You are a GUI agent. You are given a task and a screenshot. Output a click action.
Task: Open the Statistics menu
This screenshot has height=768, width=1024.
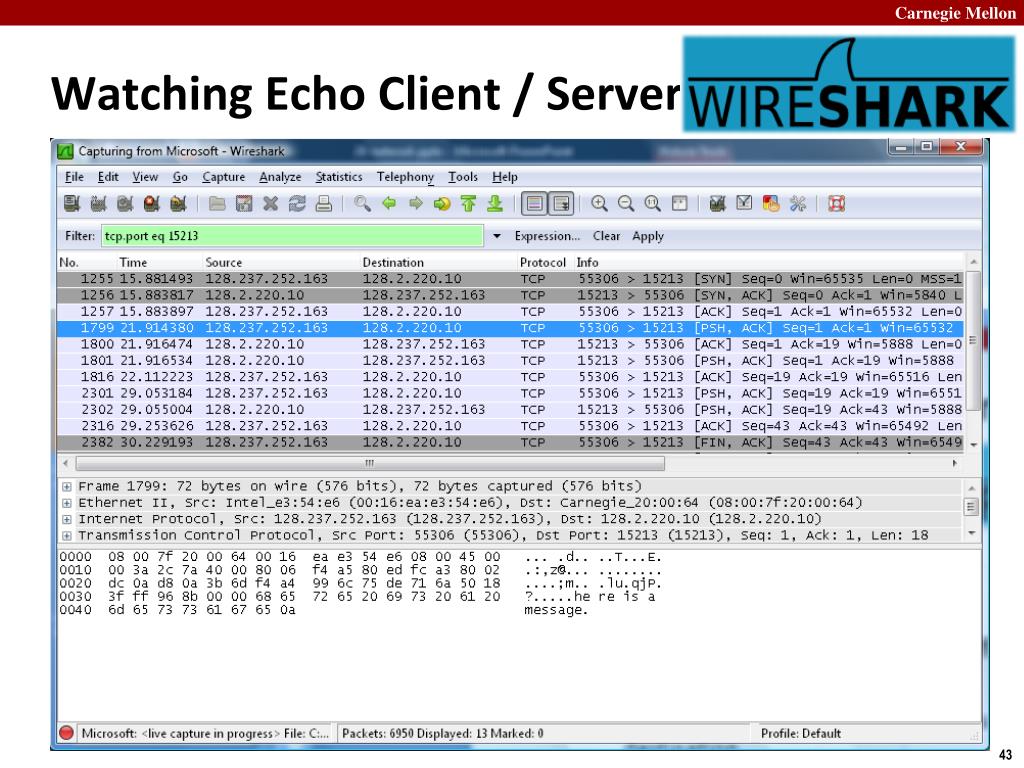coord(339,177)
